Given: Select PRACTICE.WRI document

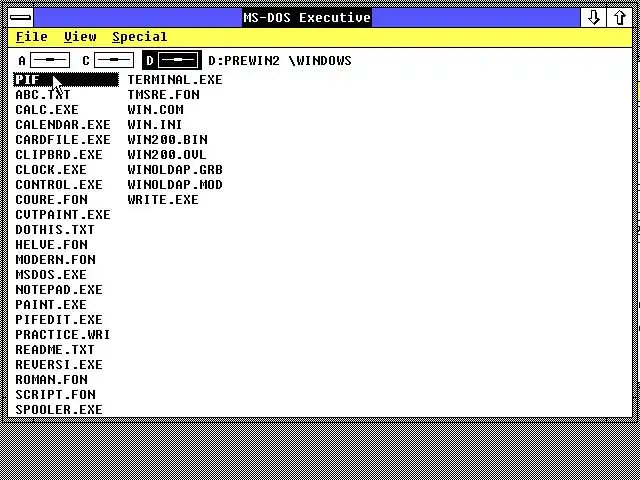Looking at the screenshot, I should pyautogui.click(x=62, y=335).
